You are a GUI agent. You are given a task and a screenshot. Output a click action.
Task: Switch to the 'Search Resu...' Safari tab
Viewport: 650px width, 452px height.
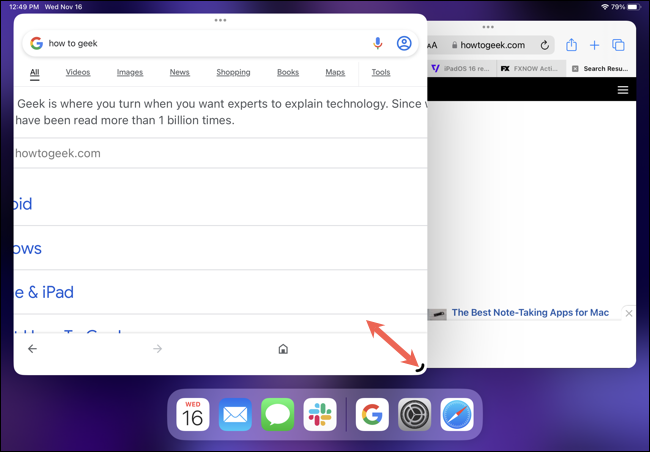click(601, 68)
